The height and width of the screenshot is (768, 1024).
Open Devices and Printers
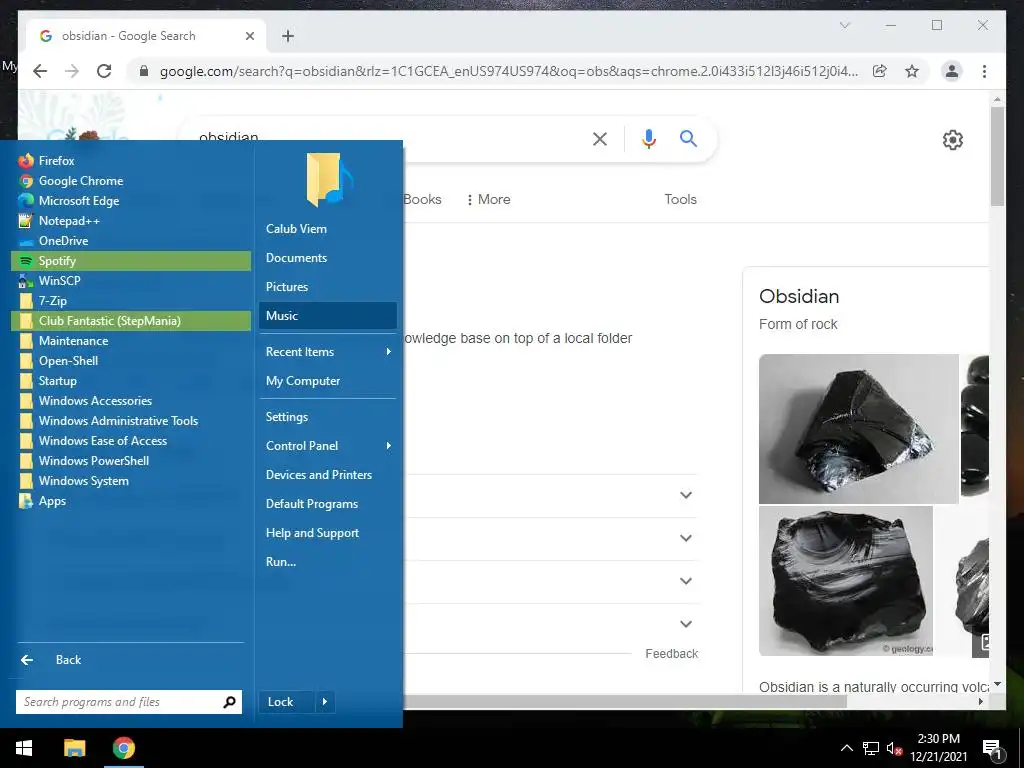click(x=328, y=475)
